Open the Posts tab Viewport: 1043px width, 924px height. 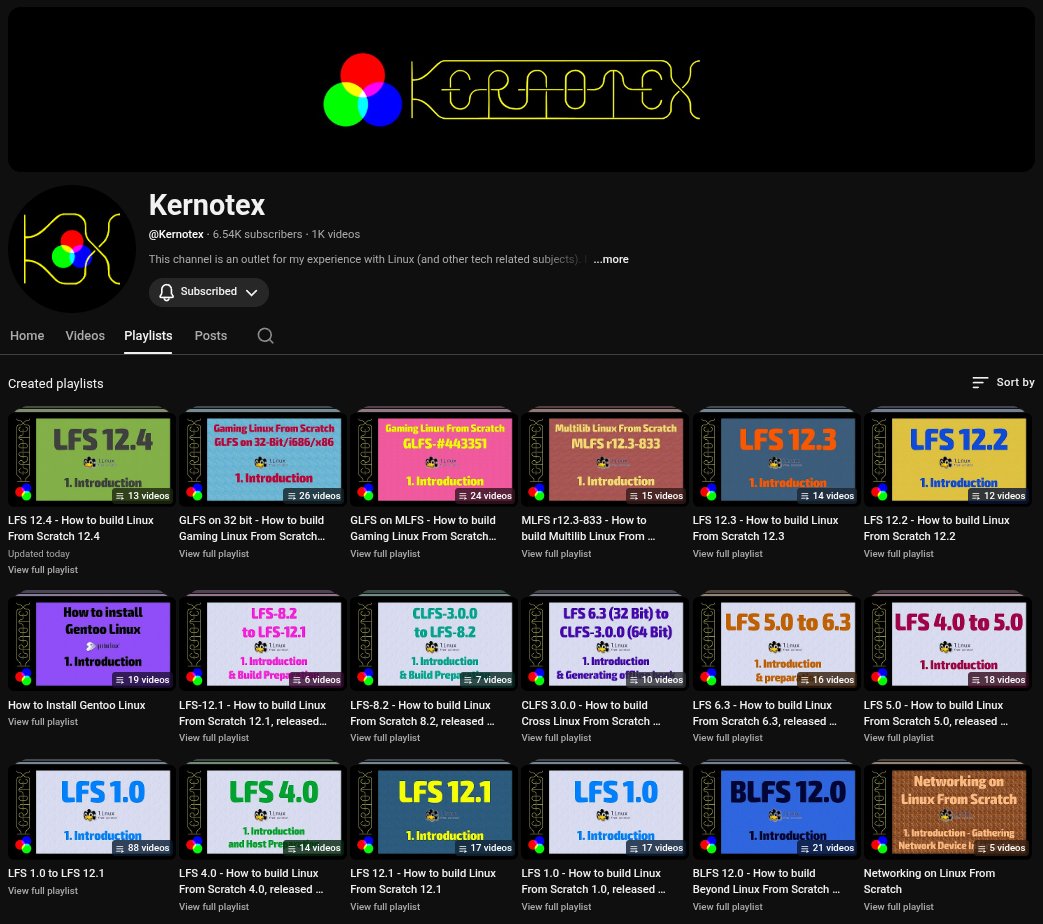tap(211, 336)
